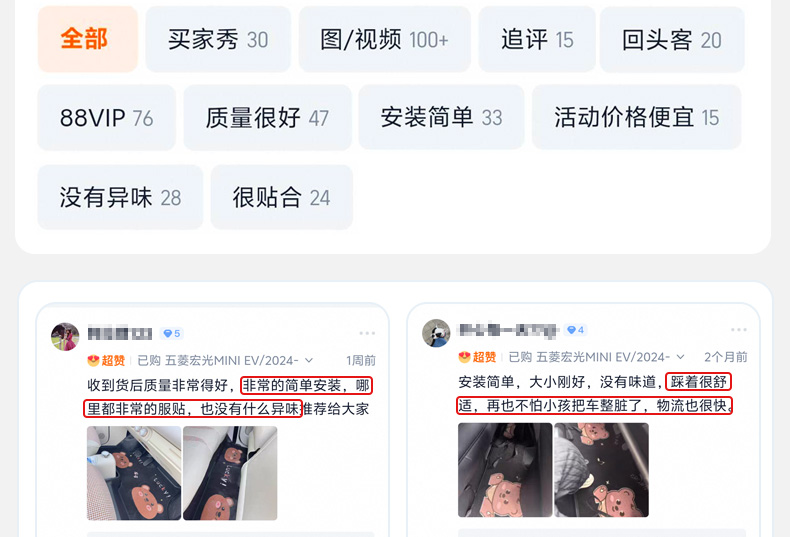Choose the 质量很好 47 tag

(x=267, y=118)
